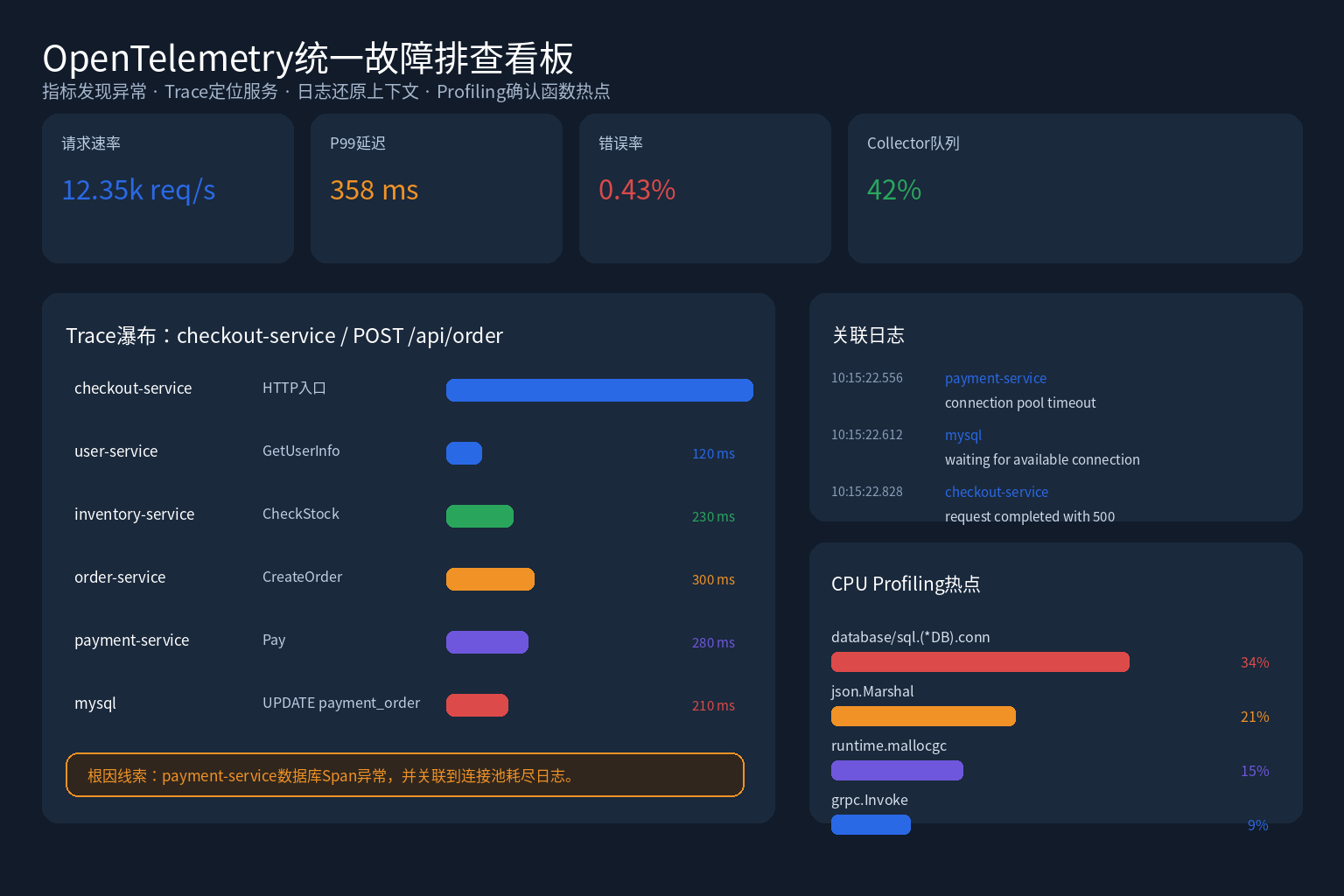Select the inventory-service row in the trace
1344x896 pixels.
click(x=135, y=514)
